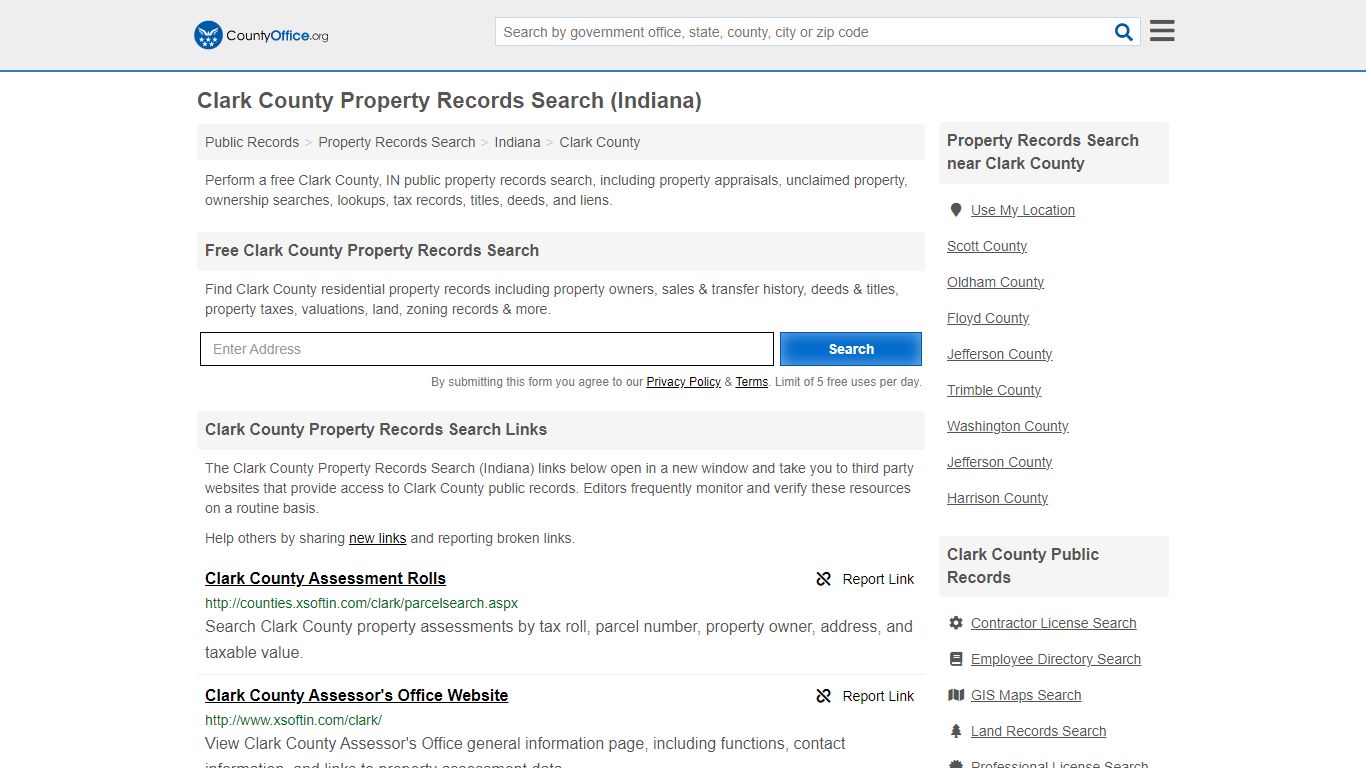Image resolution: width=1366 pixels, height=768 pixels.
Task: Open the Indiana breadcrumb link
Action: [x=517, y=142]
